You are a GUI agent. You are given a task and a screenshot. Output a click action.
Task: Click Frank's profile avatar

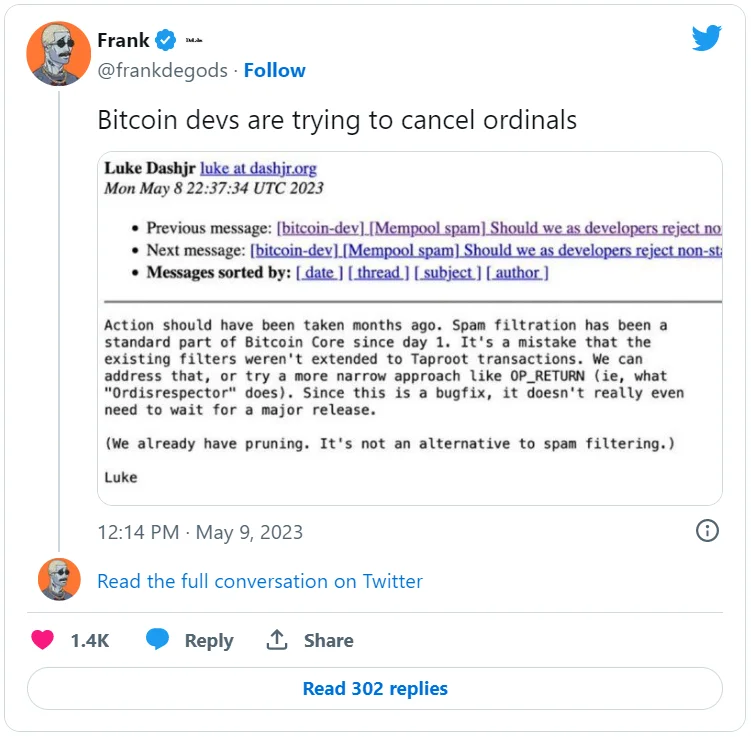(x=58, y=54)
